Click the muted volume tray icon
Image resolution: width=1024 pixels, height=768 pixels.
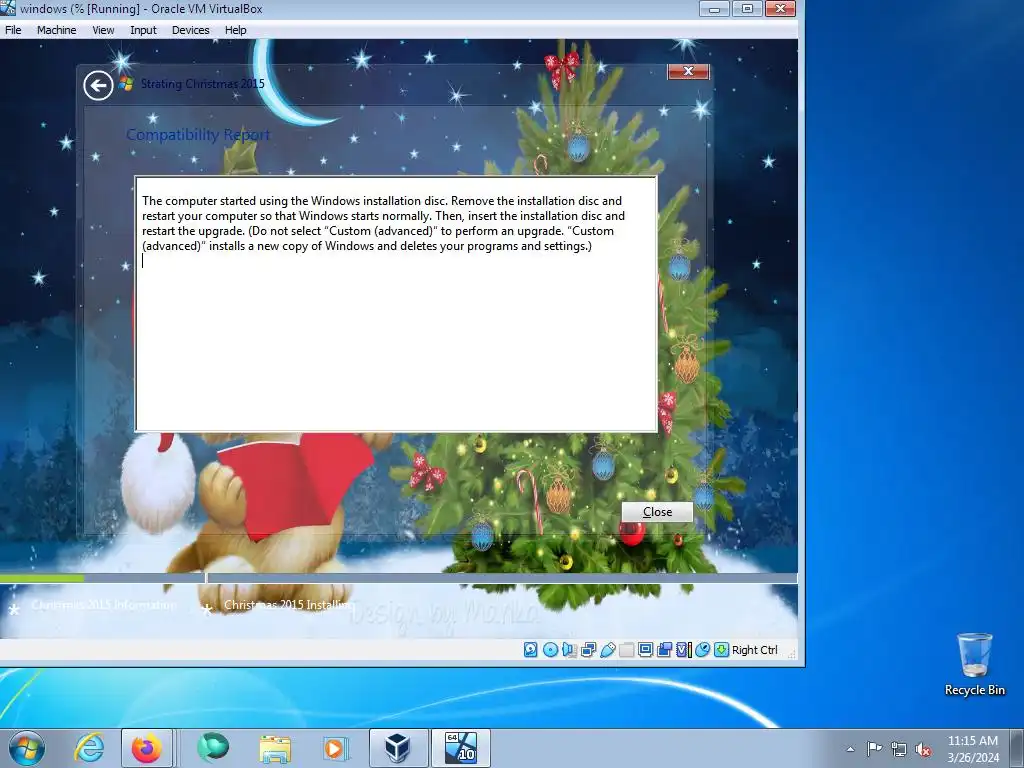pos(923,749)
